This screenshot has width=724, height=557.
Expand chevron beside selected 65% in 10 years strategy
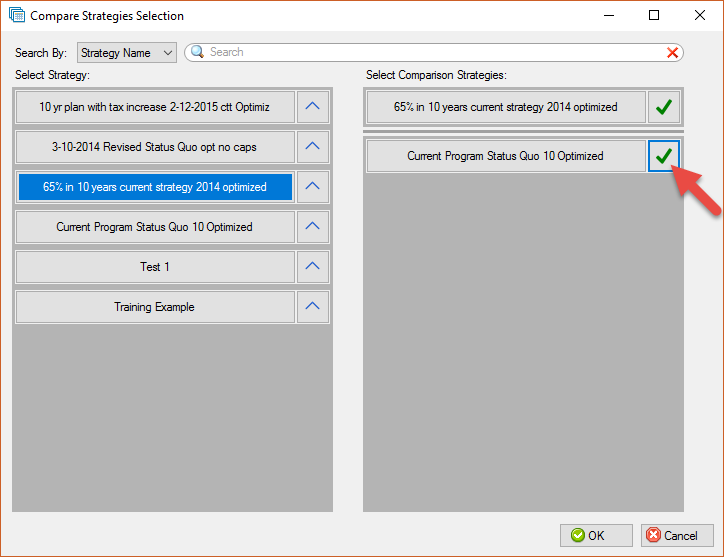[x=313, y=187]
